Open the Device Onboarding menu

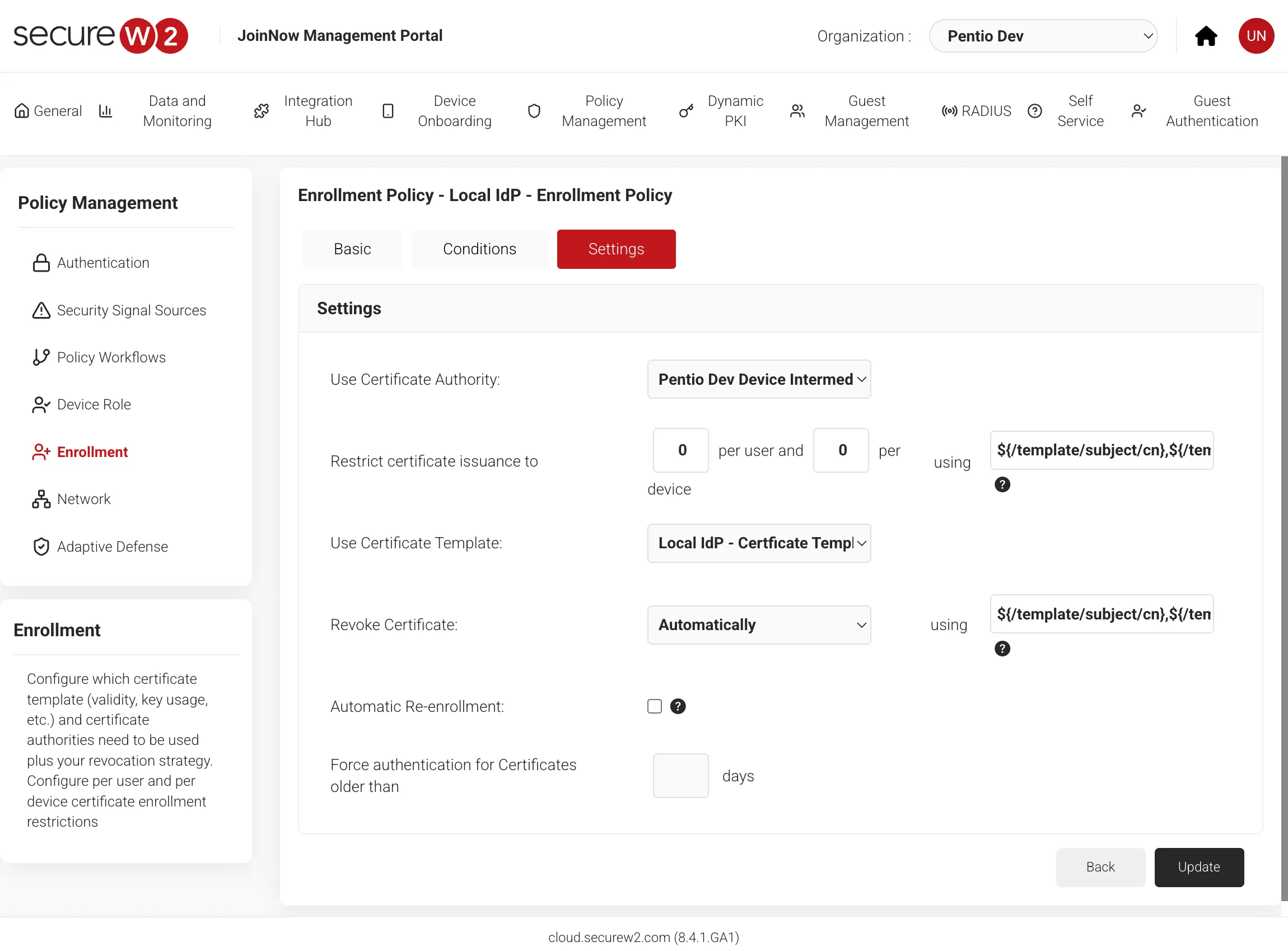(454, 110)
